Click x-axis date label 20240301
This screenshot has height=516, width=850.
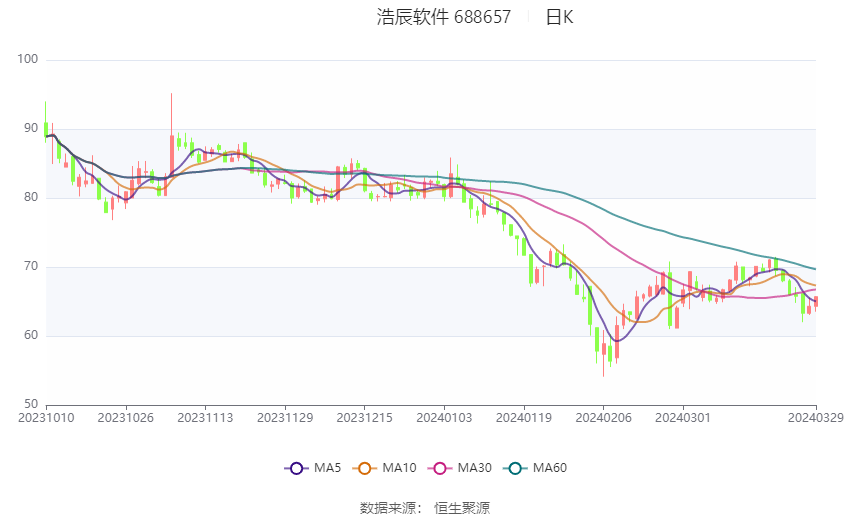click(683, 418)
